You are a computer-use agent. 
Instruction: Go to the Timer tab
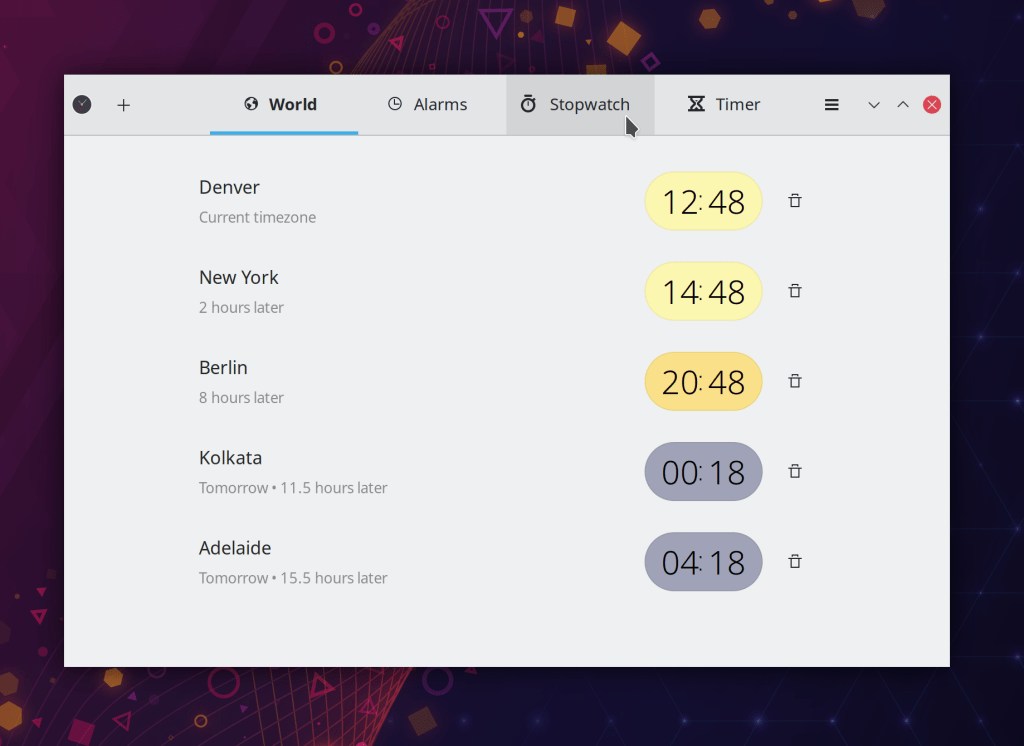725,105
